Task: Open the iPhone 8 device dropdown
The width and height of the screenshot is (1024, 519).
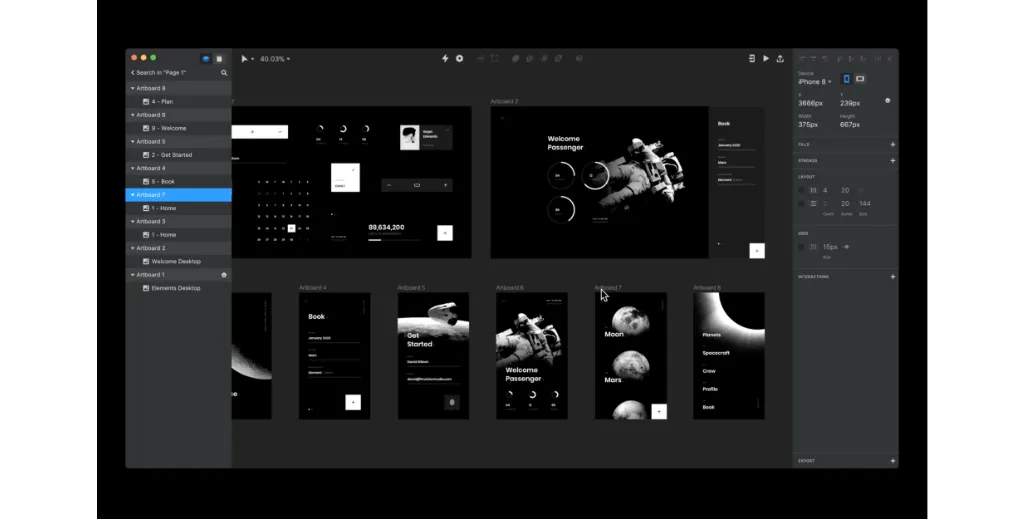Action: 815,82
